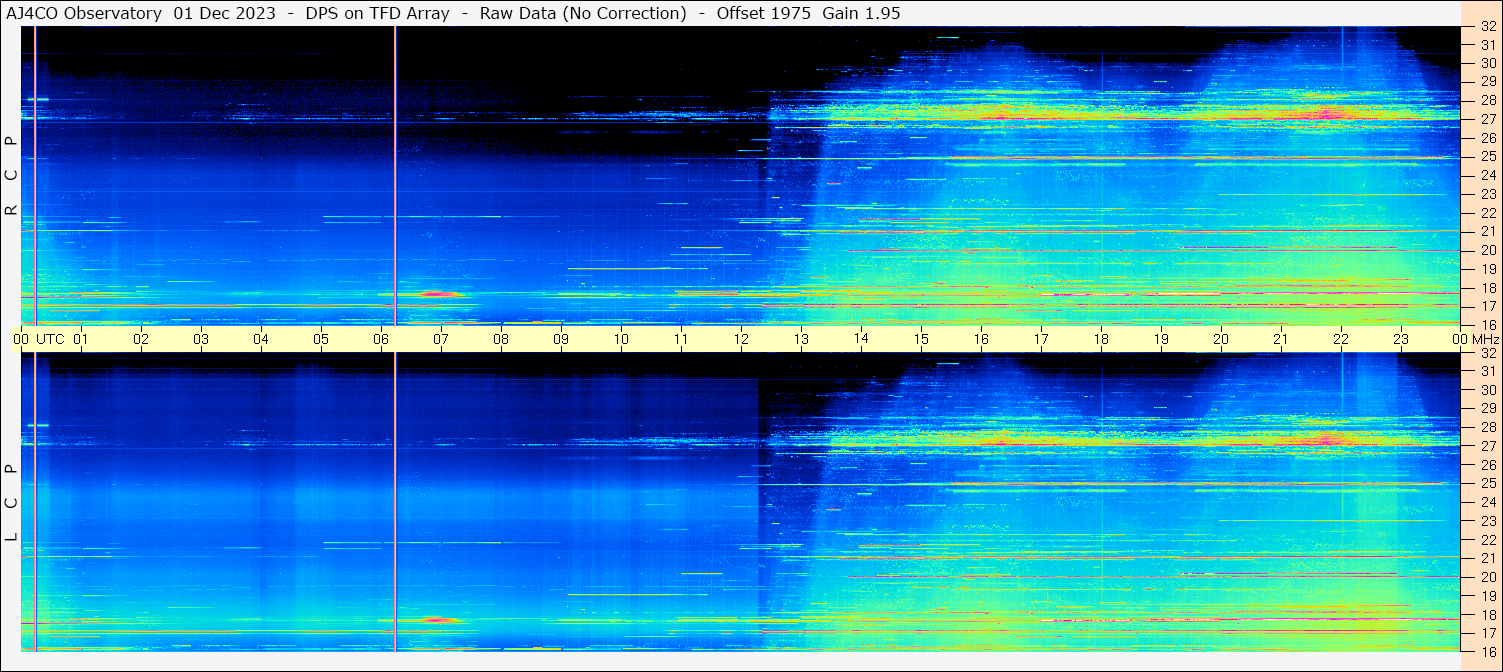The image size is (1503, 672).
Task: Click the "AJ4CO Observatory" title text
Action: coord(85,13)
